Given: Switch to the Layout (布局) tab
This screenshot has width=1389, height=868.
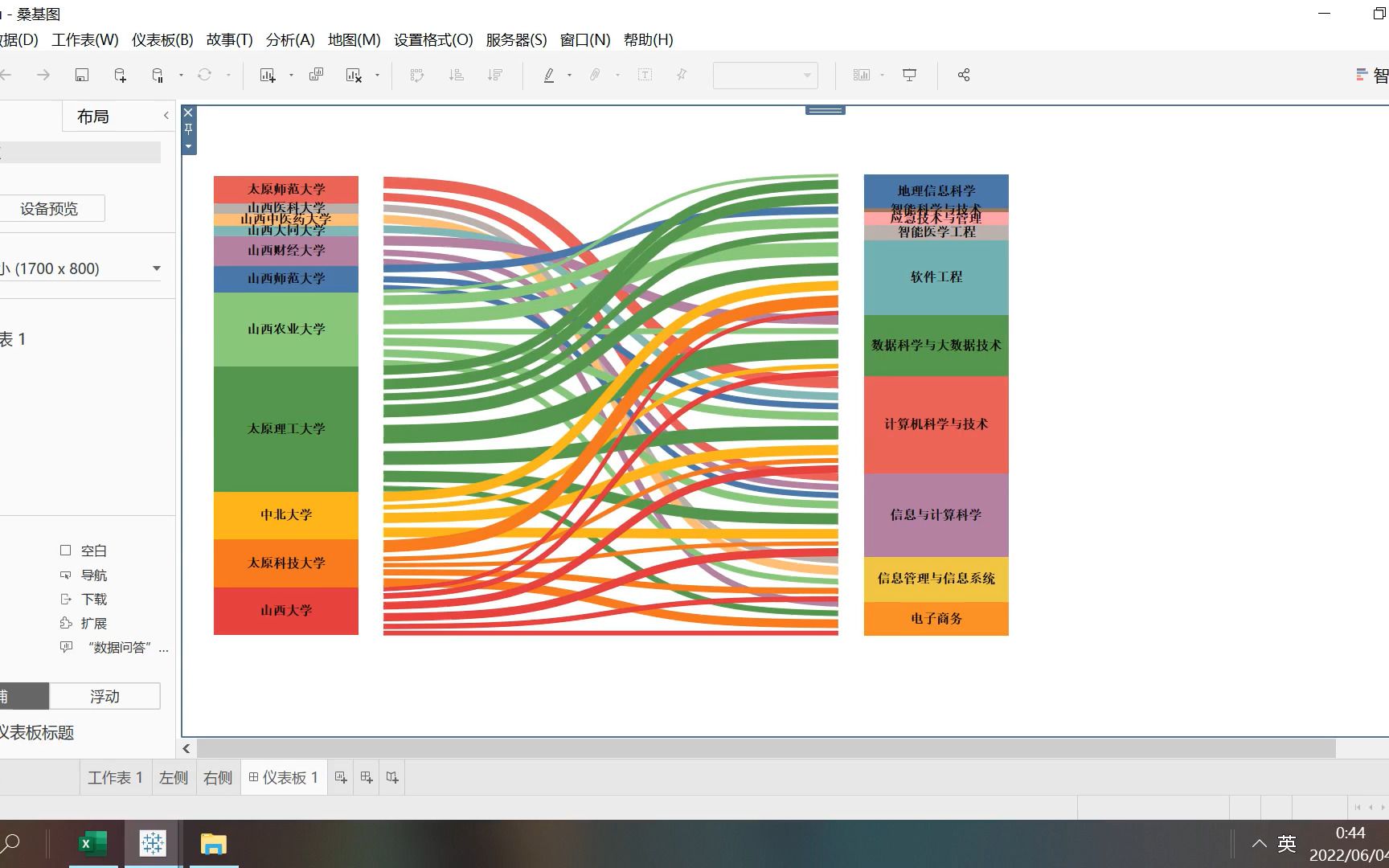Looking at the screenshot, I should point(93,117).
